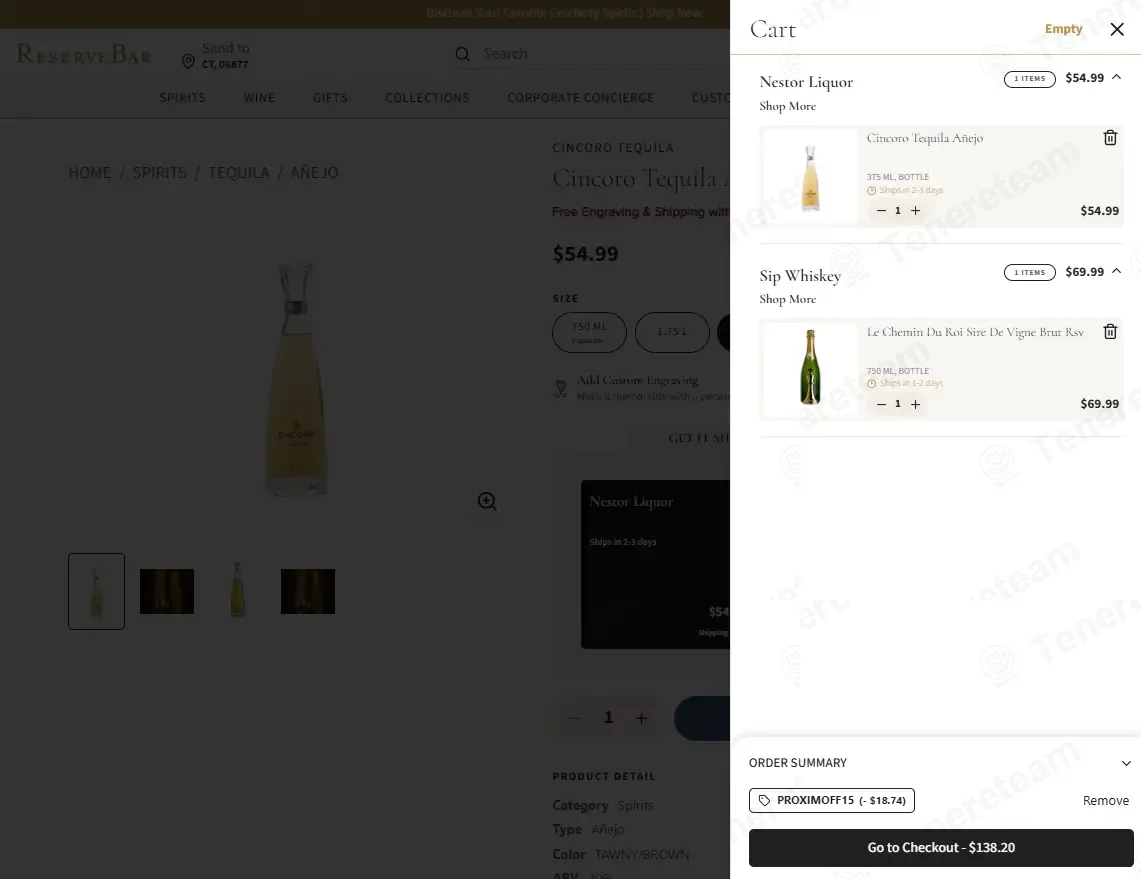The height and width of the screenshot is (879, 1141).
Task: Close the cart panel with X icon
Action: point(1117,29)
